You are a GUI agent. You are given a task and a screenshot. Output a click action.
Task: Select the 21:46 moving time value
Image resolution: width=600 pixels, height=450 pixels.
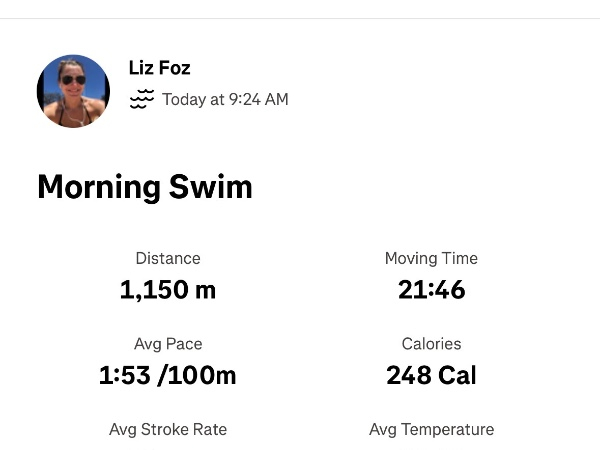[x=431, y=290]
